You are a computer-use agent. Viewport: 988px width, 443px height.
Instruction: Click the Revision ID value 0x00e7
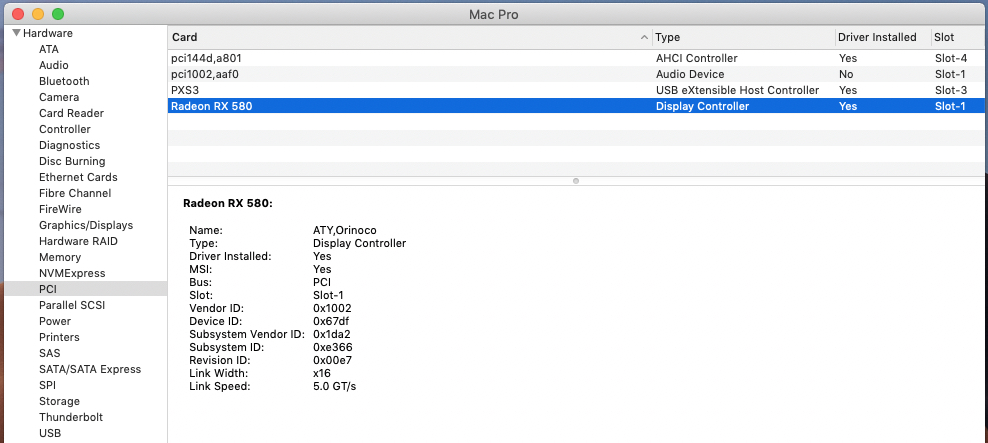point(332,360)
